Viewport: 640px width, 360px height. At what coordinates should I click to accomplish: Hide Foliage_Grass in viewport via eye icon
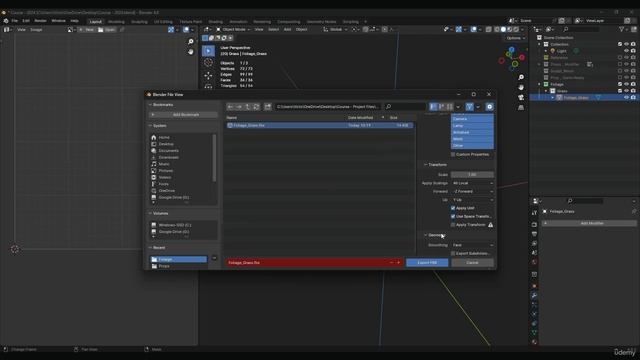tap(626, 98)
